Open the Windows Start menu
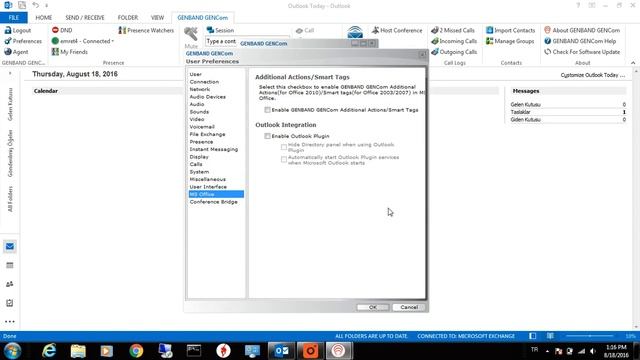The image size is (640, 360). pyautogui.click(x=12, y=351)
